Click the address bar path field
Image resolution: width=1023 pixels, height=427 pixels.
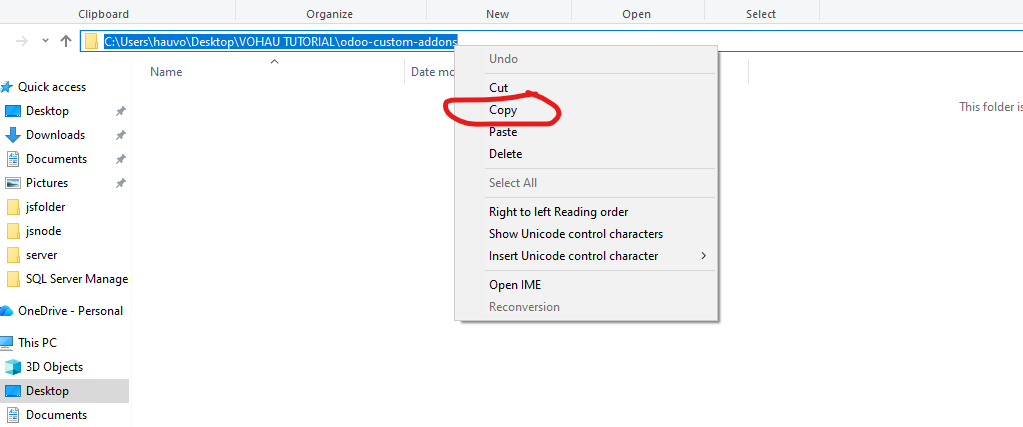[x=280, y=41]
